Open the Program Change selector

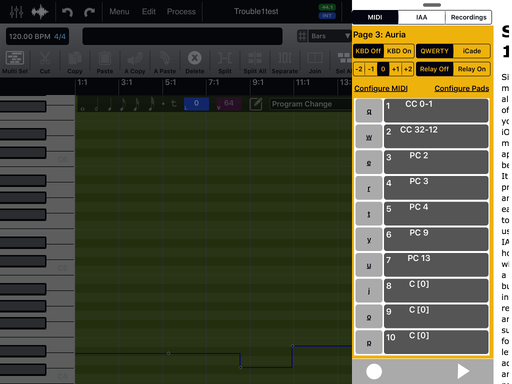click(310, 104)
